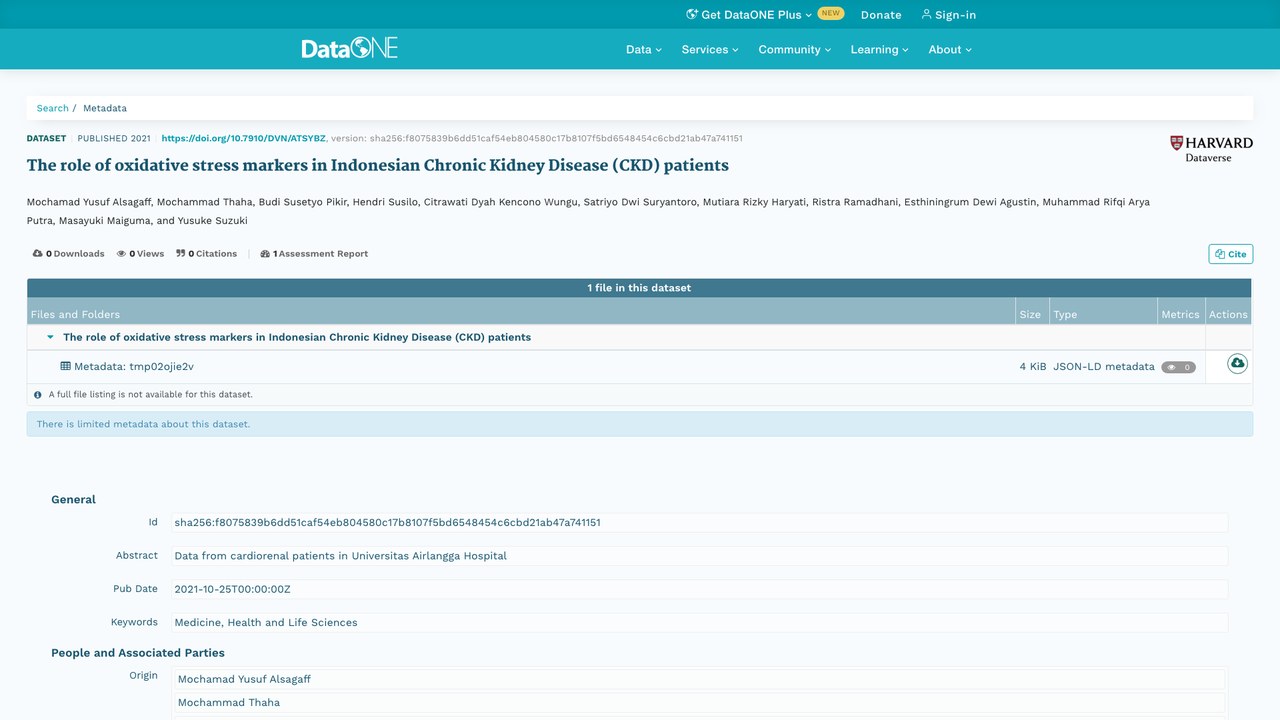Image resolution: width=1280 pixels, height=720 pixels.
Task: Open the Learning menu
Action: pos(880,49)
